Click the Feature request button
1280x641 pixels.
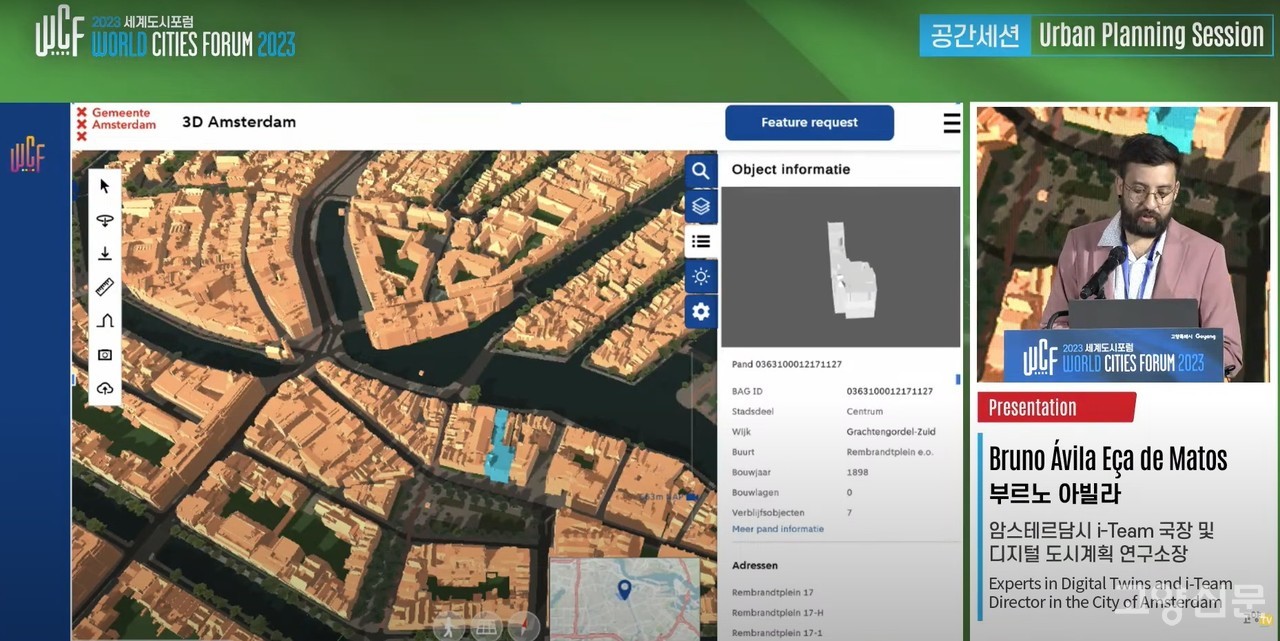point(809,123)
